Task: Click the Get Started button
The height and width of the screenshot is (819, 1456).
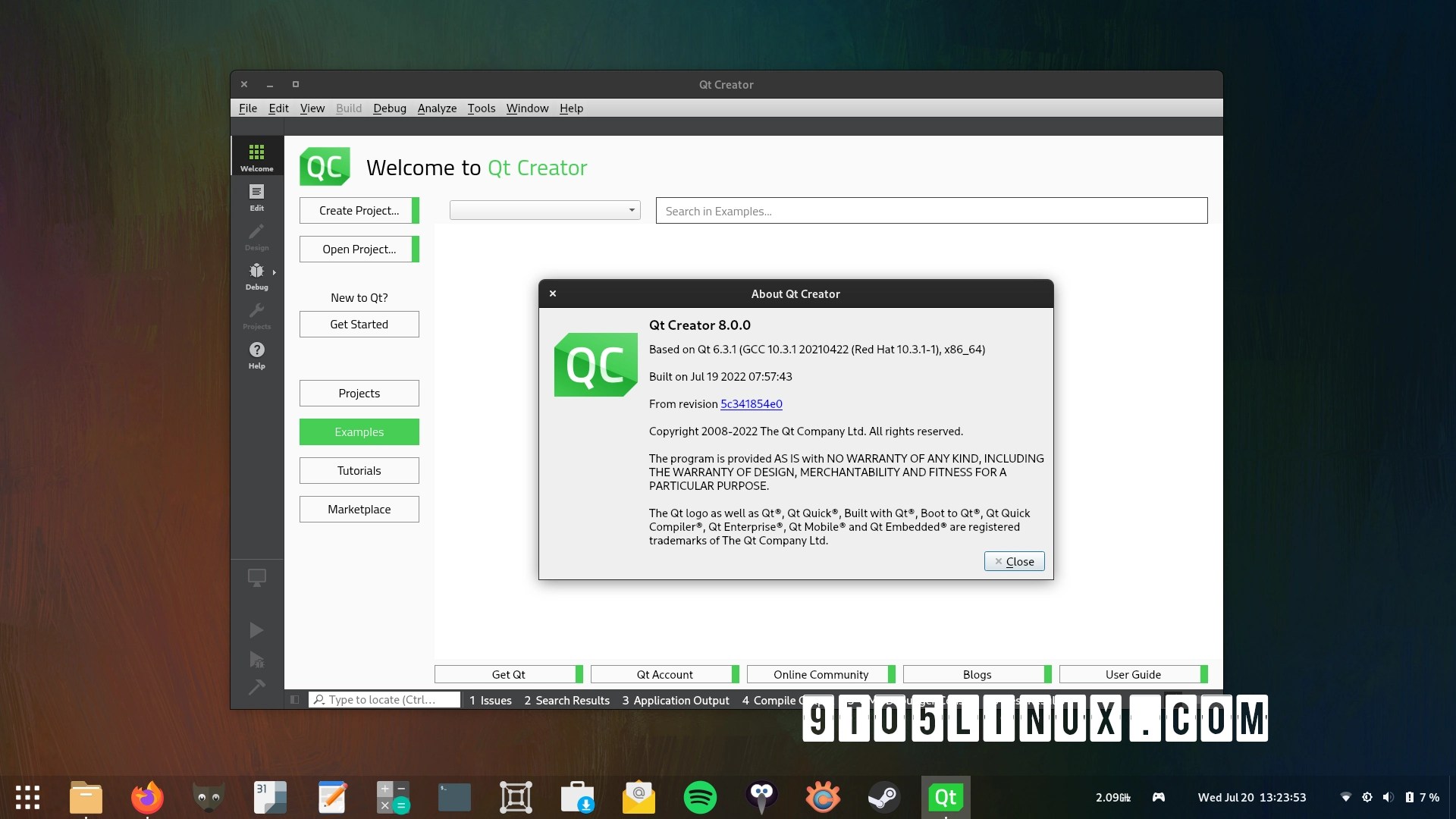Action: coord(359,324)
